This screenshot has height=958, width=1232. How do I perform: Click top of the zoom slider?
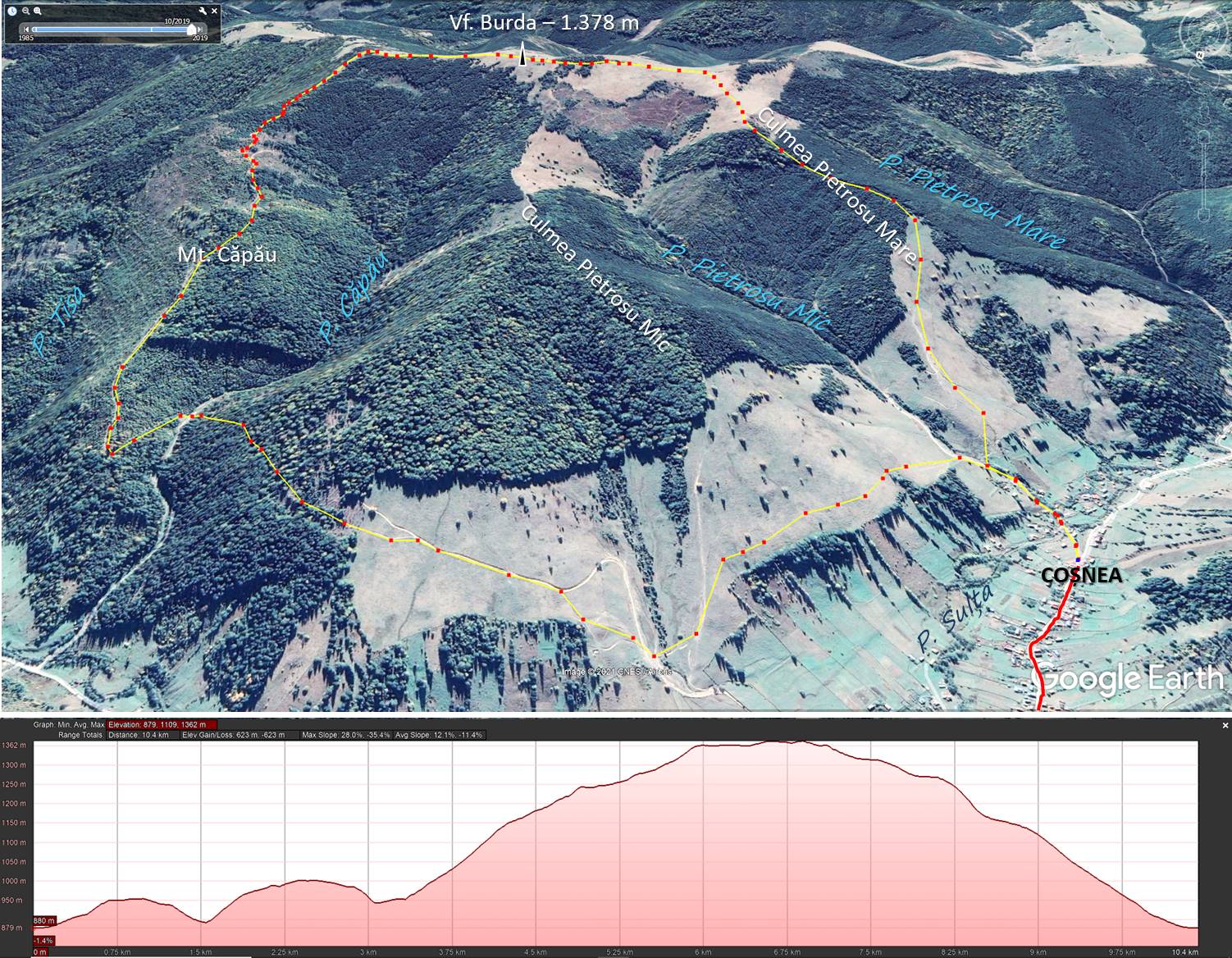1202,135
